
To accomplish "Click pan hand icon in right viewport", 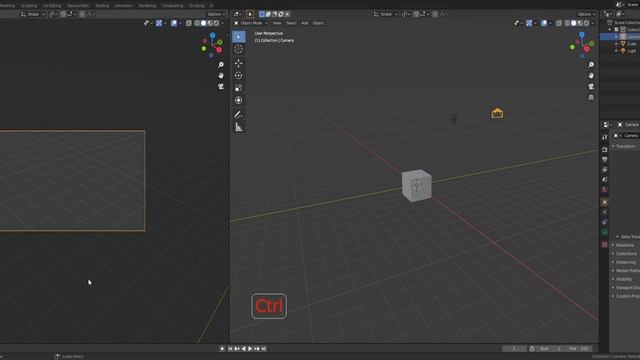I will (x=591, y=76).
